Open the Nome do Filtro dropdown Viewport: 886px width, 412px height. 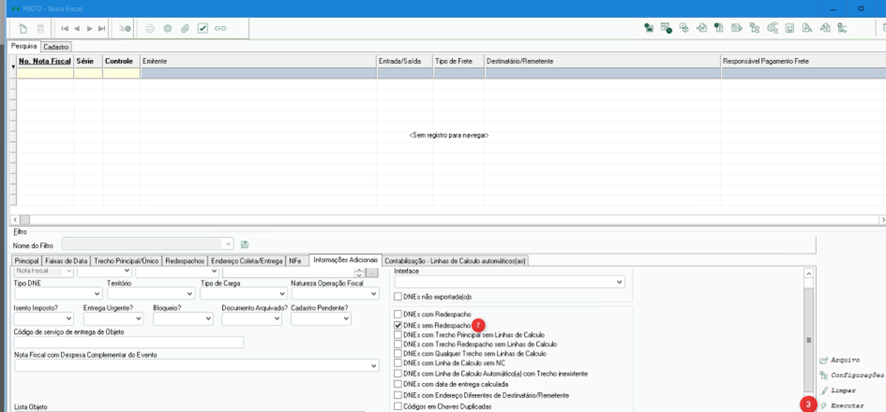[x=228, y=244]
